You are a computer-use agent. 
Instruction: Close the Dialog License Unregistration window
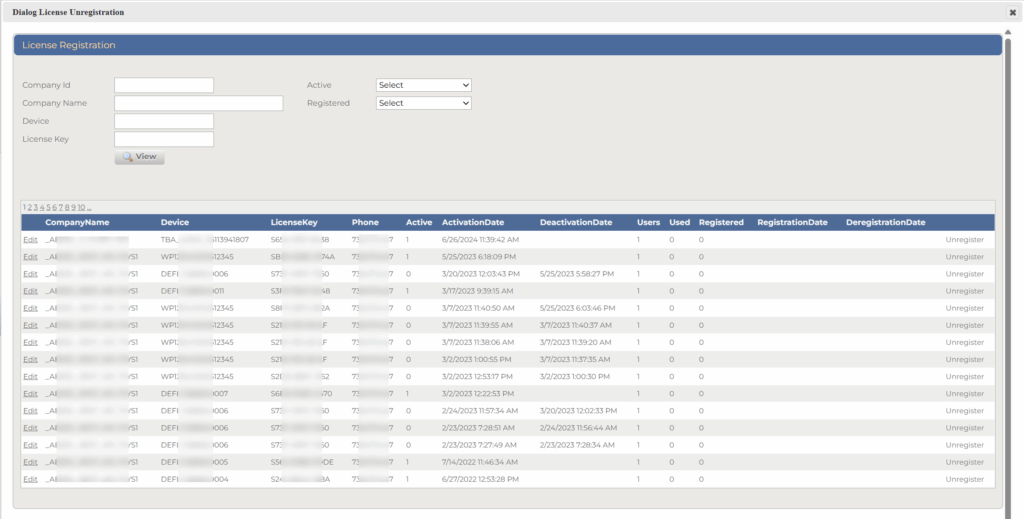[1012, 12]
